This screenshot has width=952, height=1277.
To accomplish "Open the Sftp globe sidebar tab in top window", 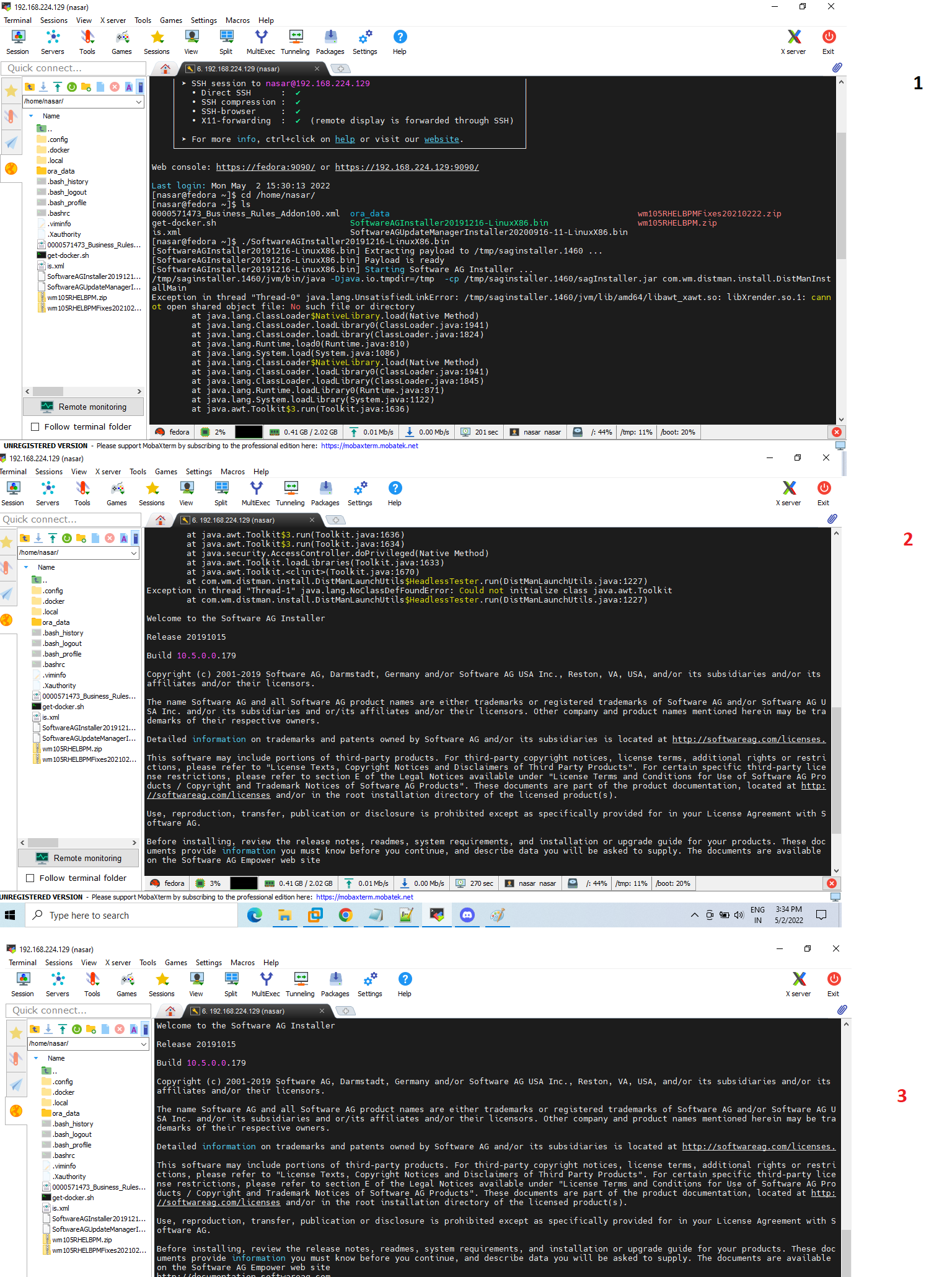I will [11, 169].
